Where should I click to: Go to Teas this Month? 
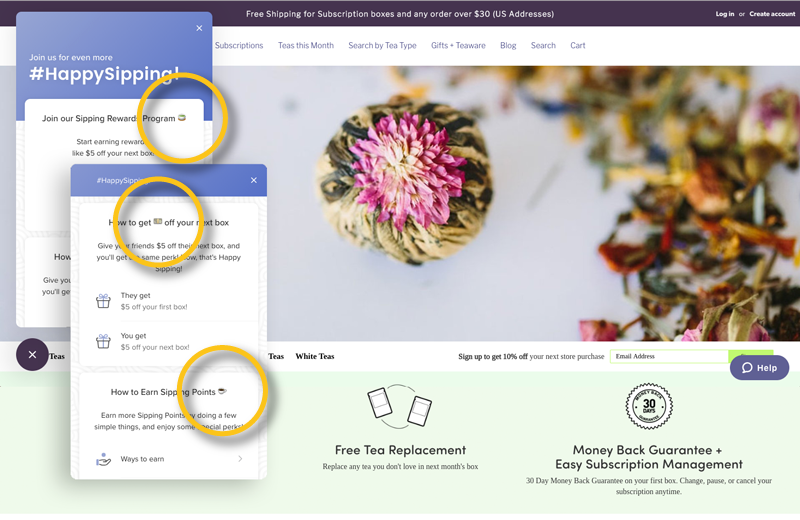(x=306, y=45)
